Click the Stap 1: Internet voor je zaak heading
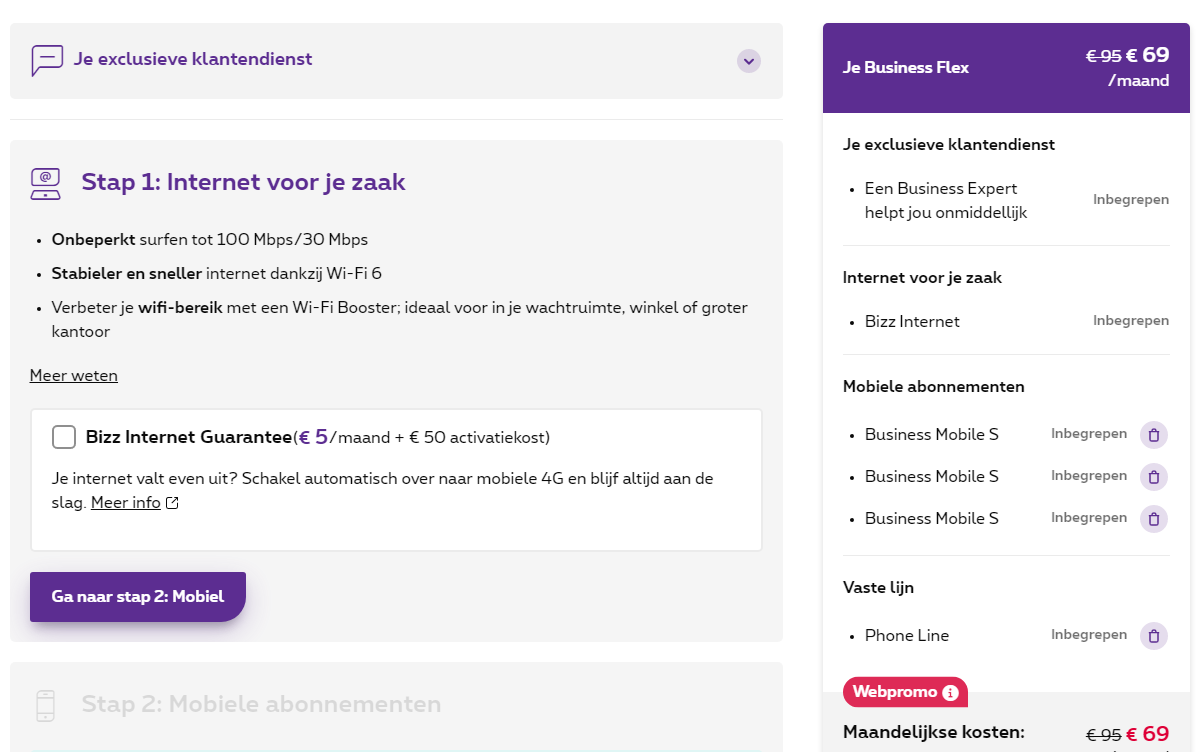Viewport: 1196px width, 752px height. coord(243,182)
